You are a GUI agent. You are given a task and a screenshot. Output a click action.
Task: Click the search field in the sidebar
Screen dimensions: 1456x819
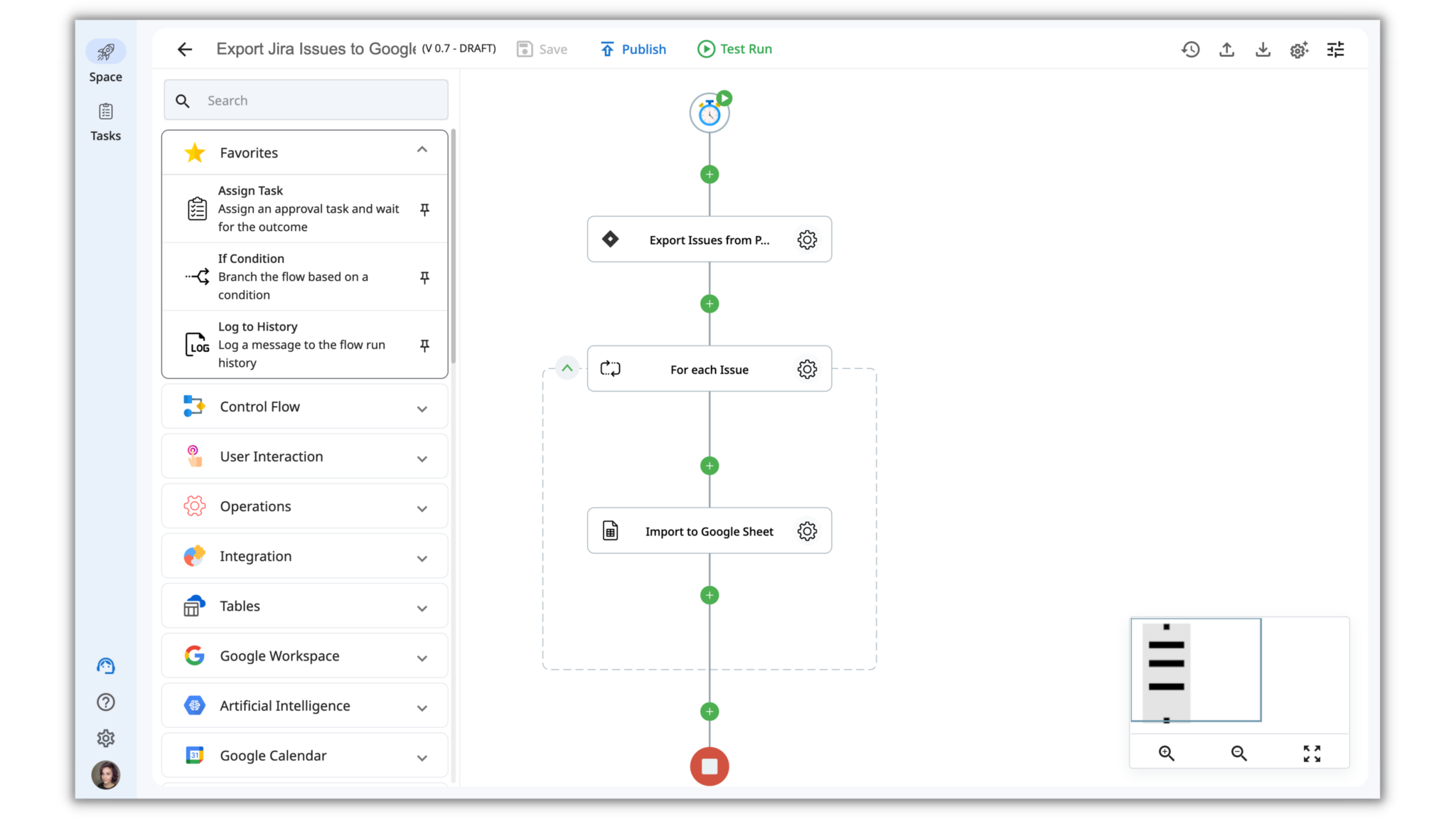click(x=305, y=100)
